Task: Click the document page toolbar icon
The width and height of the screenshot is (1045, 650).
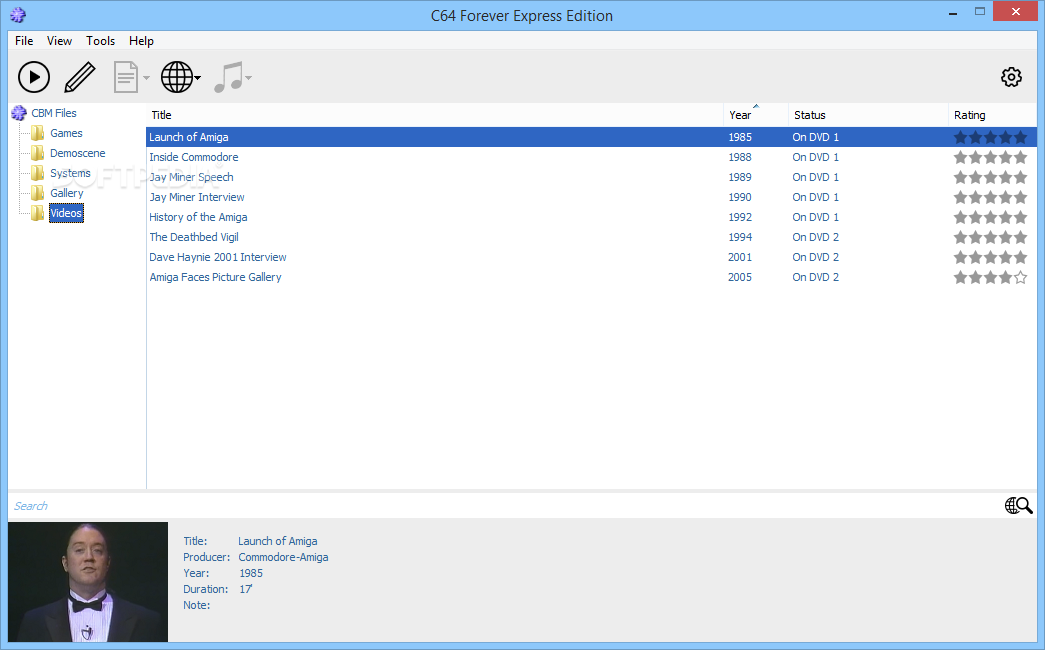Action: point(125,77)
